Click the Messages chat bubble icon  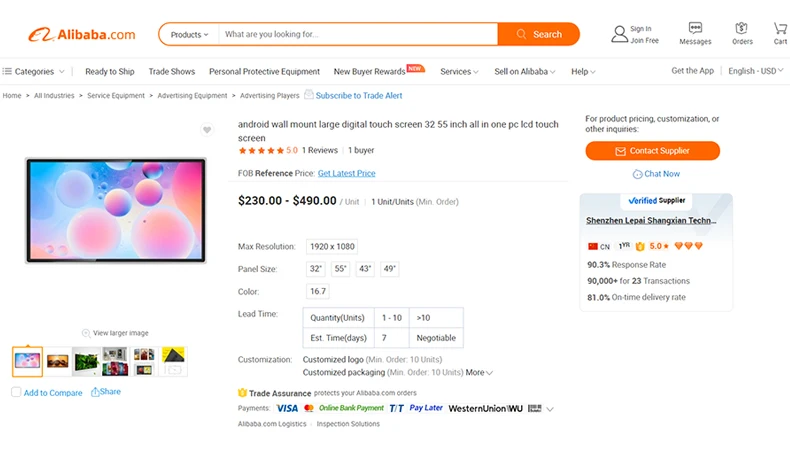click(x=695, y=28)
